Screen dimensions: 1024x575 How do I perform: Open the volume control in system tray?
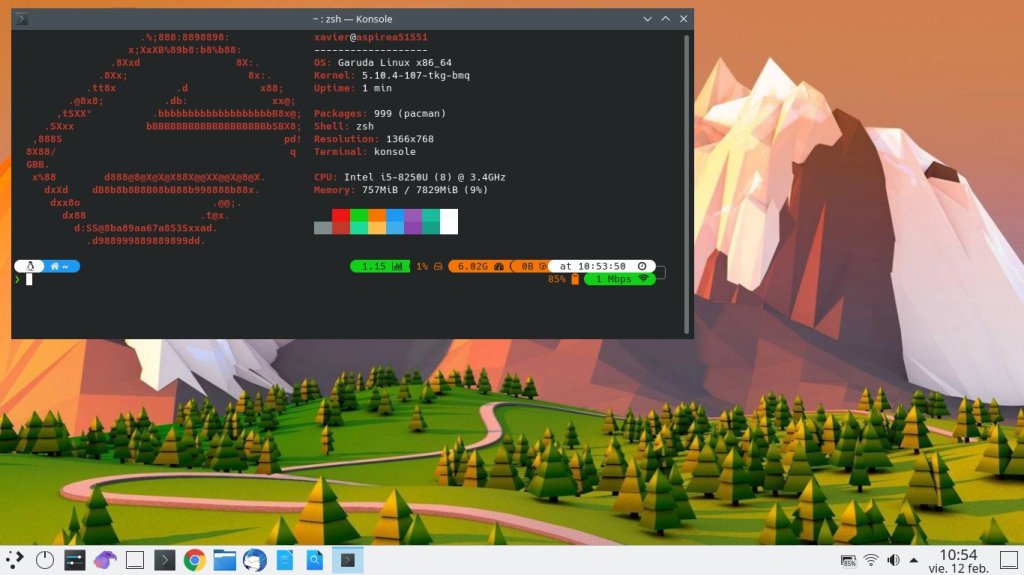(x=893, y=560)
